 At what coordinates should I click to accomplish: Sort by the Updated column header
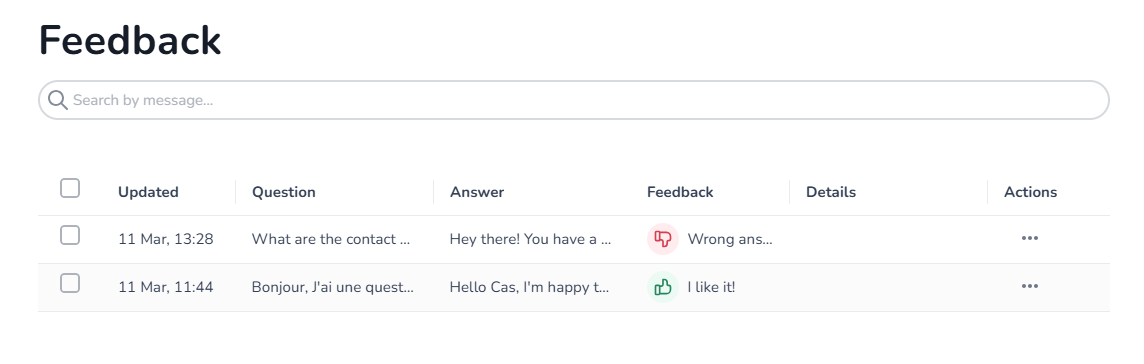[x=148, y=193]
